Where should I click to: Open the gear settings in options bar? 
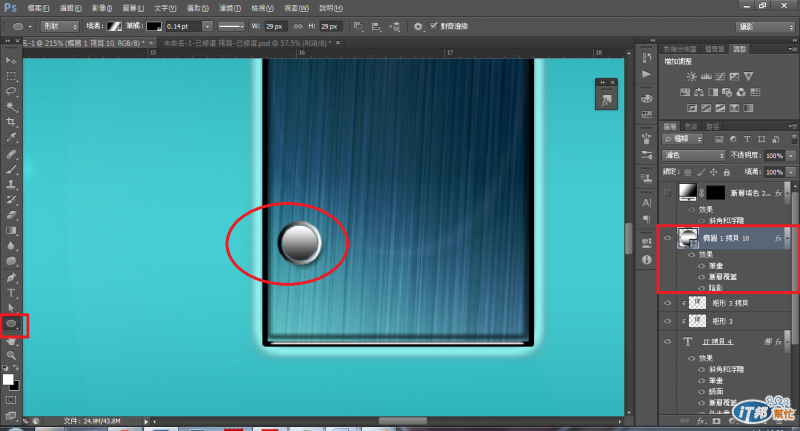pyautogui.click(x=418, y=26)
